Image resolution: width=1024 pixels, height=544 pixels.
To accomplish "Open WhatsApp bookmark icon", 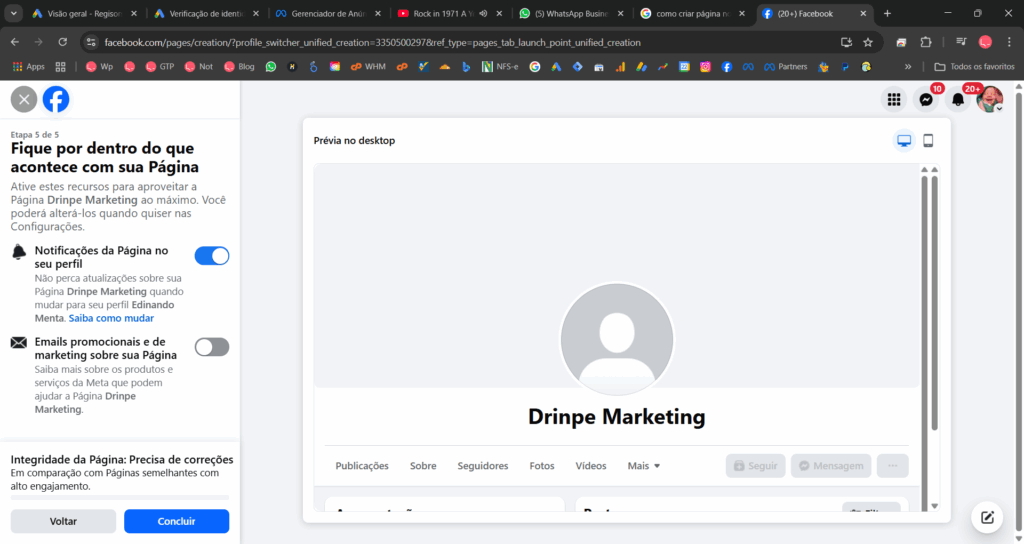I will (270, 67).
